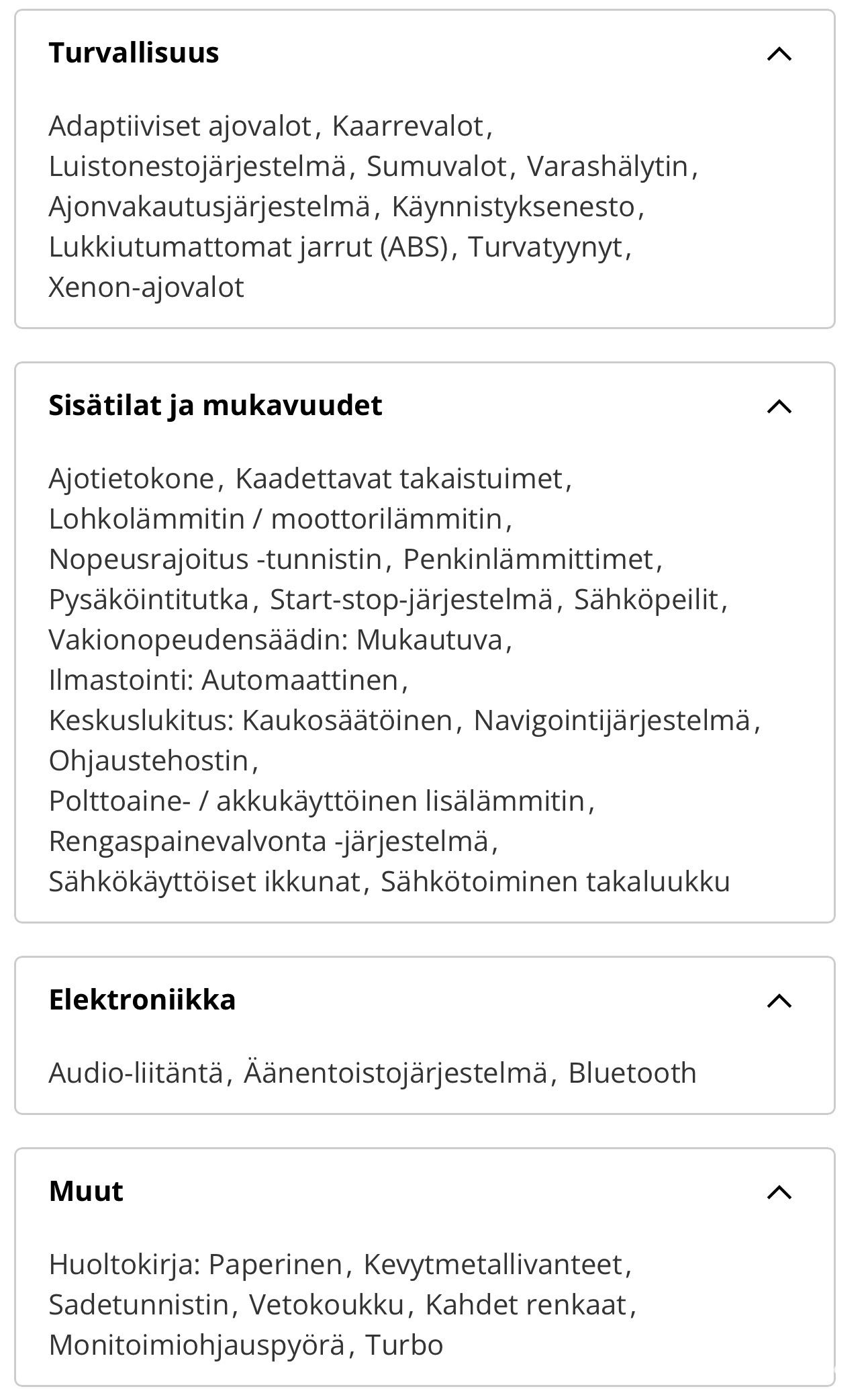Click the Vetokoukku feature text

(x=326, y=1305)
